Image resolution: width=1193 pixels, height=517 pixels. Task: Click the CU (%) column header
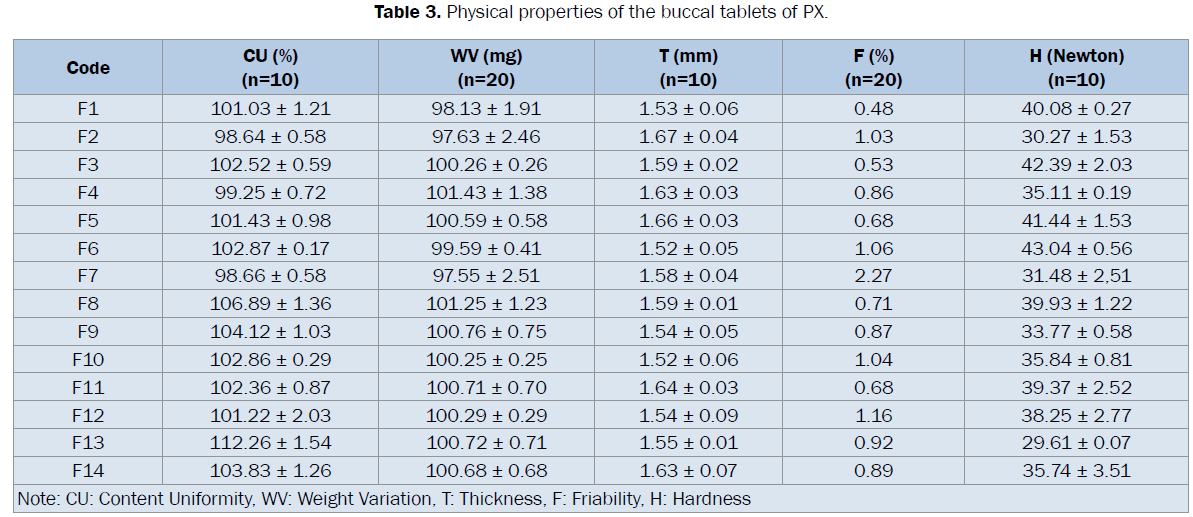tap(270, 68)
